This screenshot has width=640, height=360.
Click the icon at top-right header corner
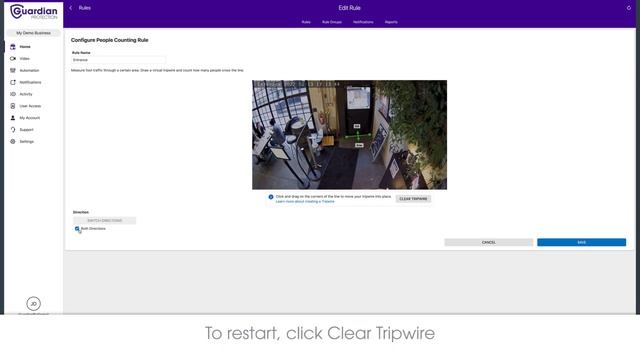coord(629,8)
